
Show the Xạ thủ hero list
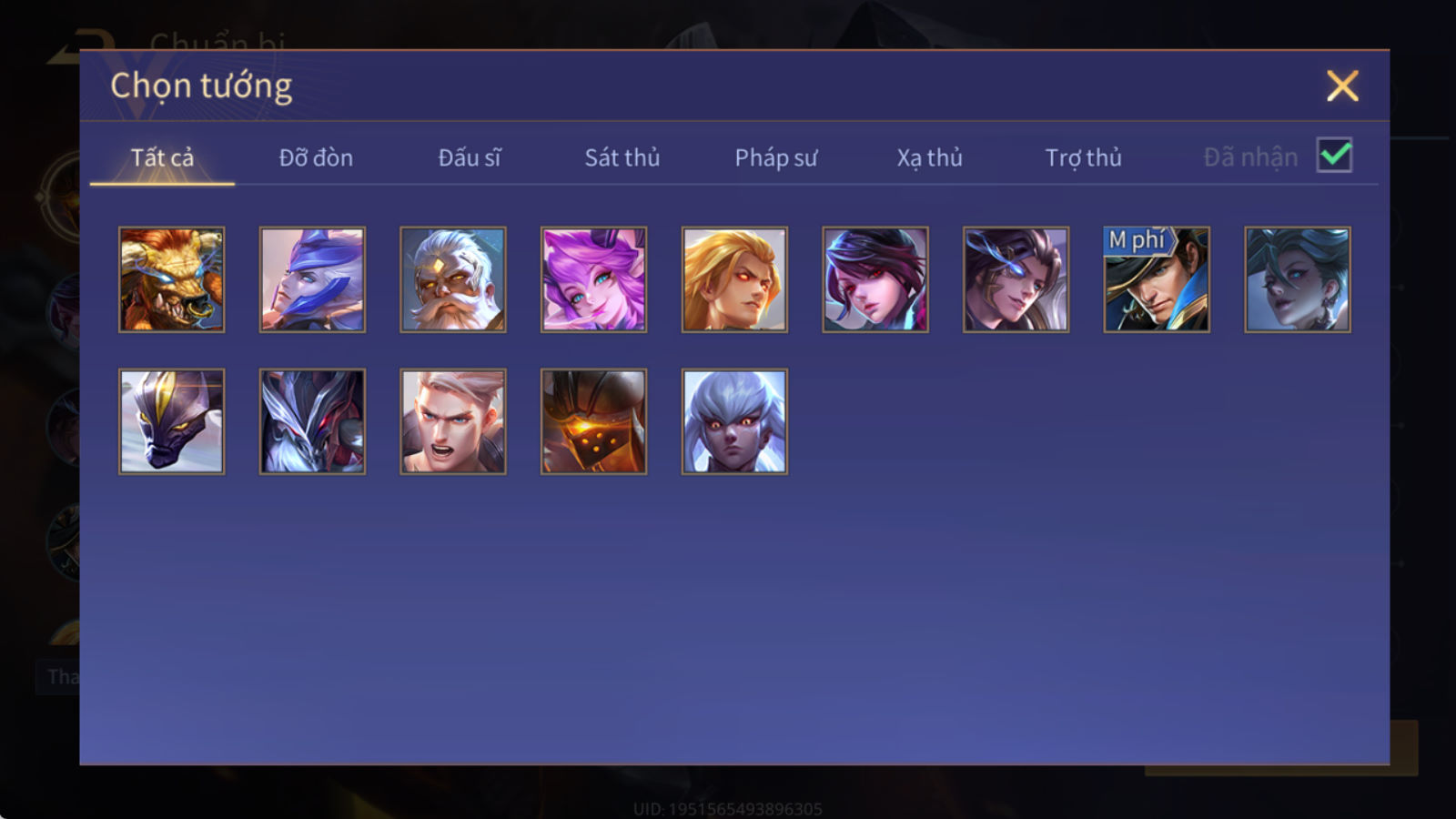[929, 157]
